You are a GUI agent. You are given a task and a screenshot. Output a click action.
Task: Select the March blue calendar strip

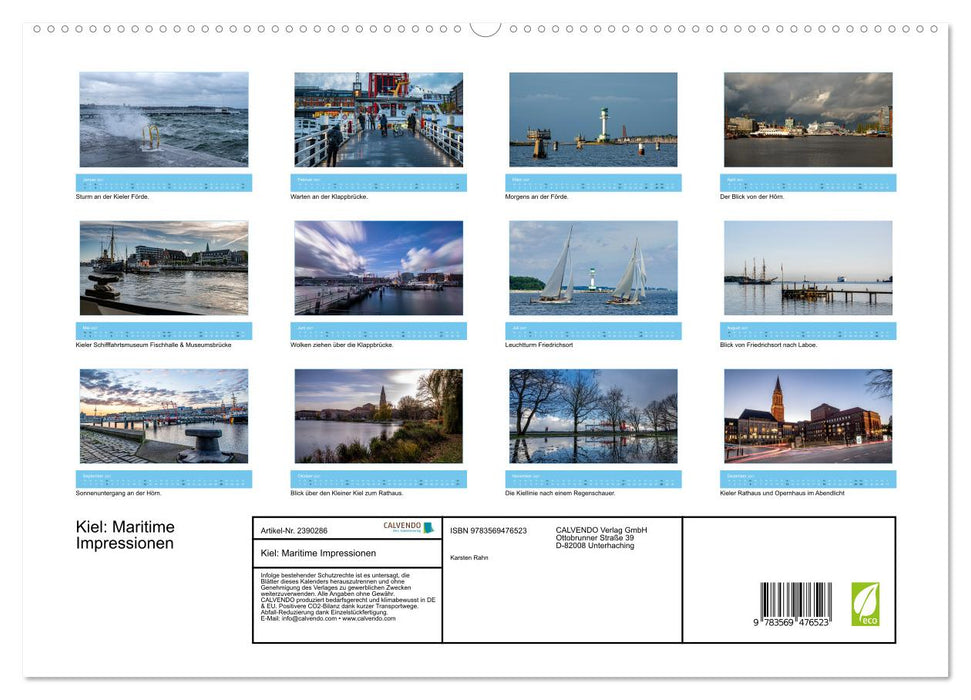(593, 183)
